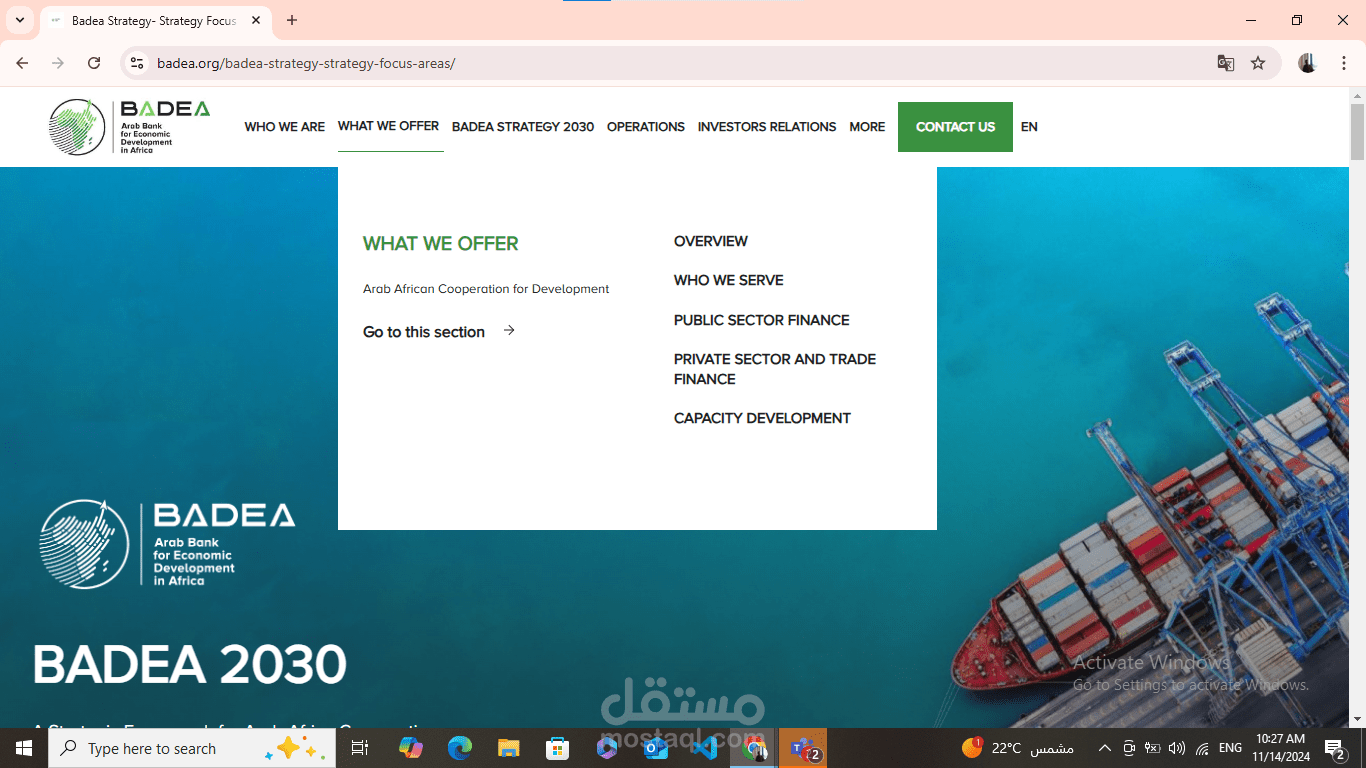The image size is (1366, 768).
Task: Open the PUBLIC SECTOR FINANCE link
Action: coord(761,320)
